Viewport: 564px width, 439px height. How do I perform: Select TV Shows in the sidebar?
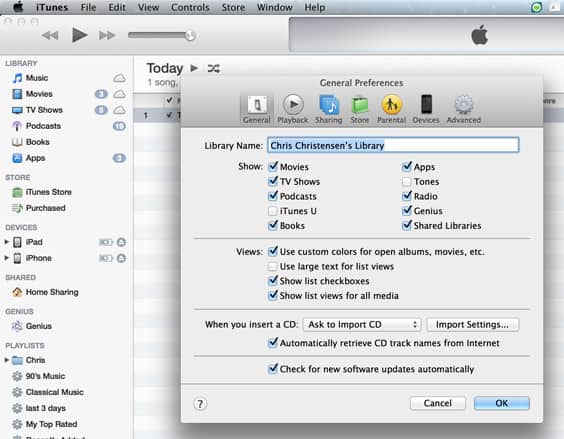(44, 110)
